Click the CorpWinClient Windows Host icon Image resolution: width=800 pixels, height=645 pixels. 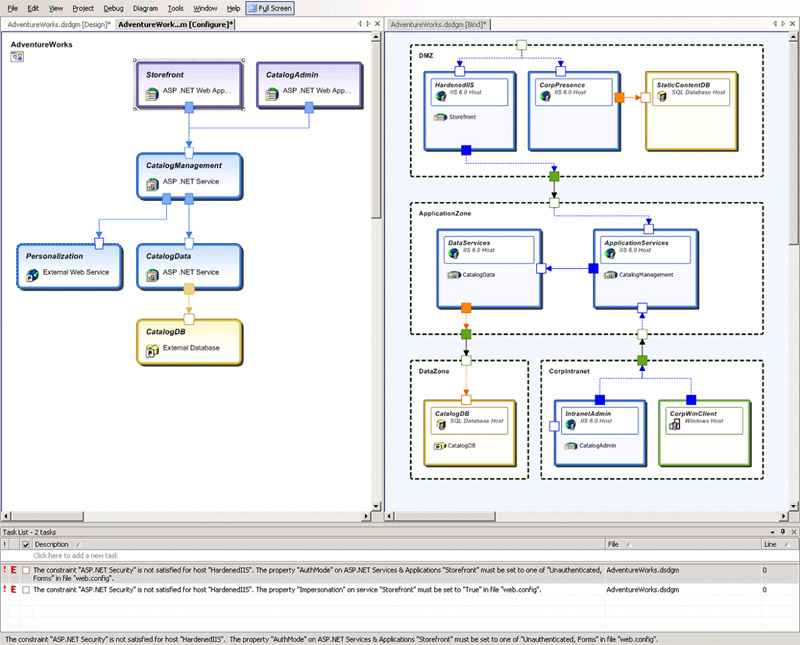[x=675, y=425]
